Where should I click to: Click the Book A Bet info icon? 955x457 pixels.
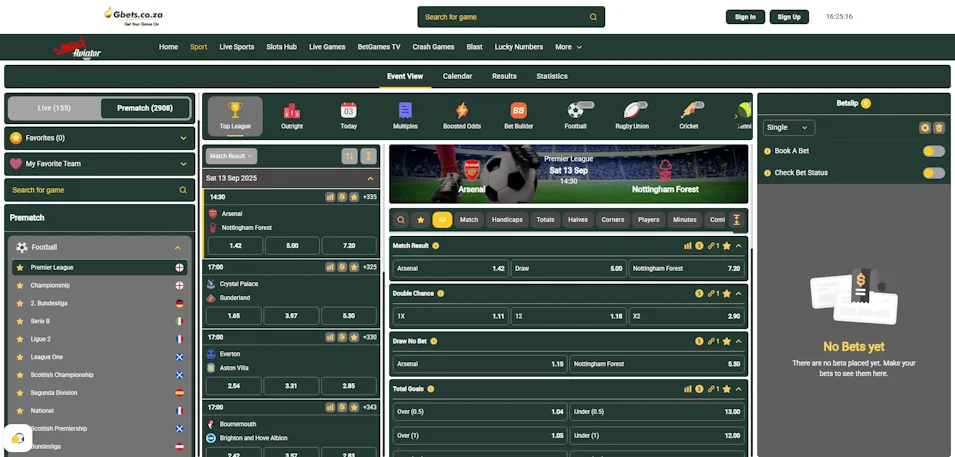coord(767,151)
